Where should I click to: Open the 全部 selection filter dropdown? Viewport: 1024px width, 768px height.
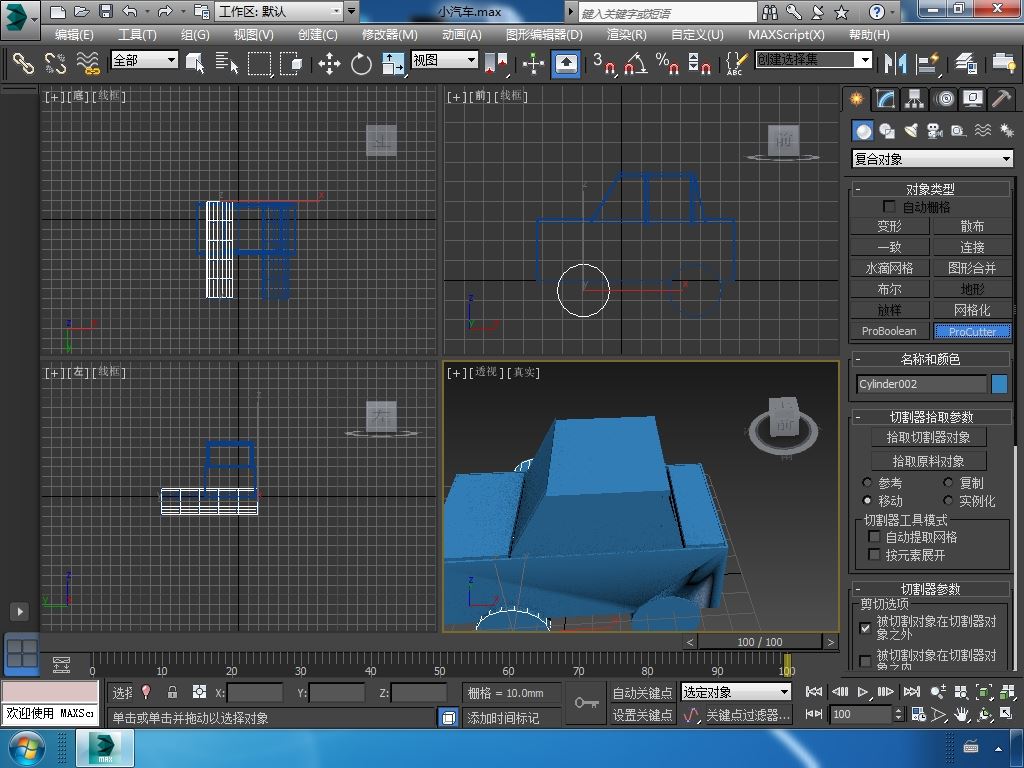(x=144, y=60)
